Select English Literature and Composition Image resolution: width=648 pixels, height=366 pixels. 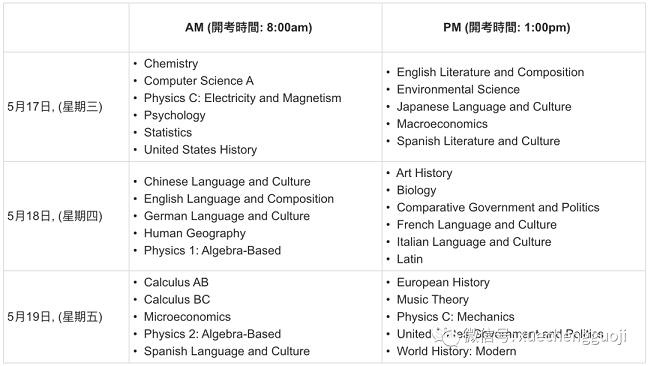[491, 72]
